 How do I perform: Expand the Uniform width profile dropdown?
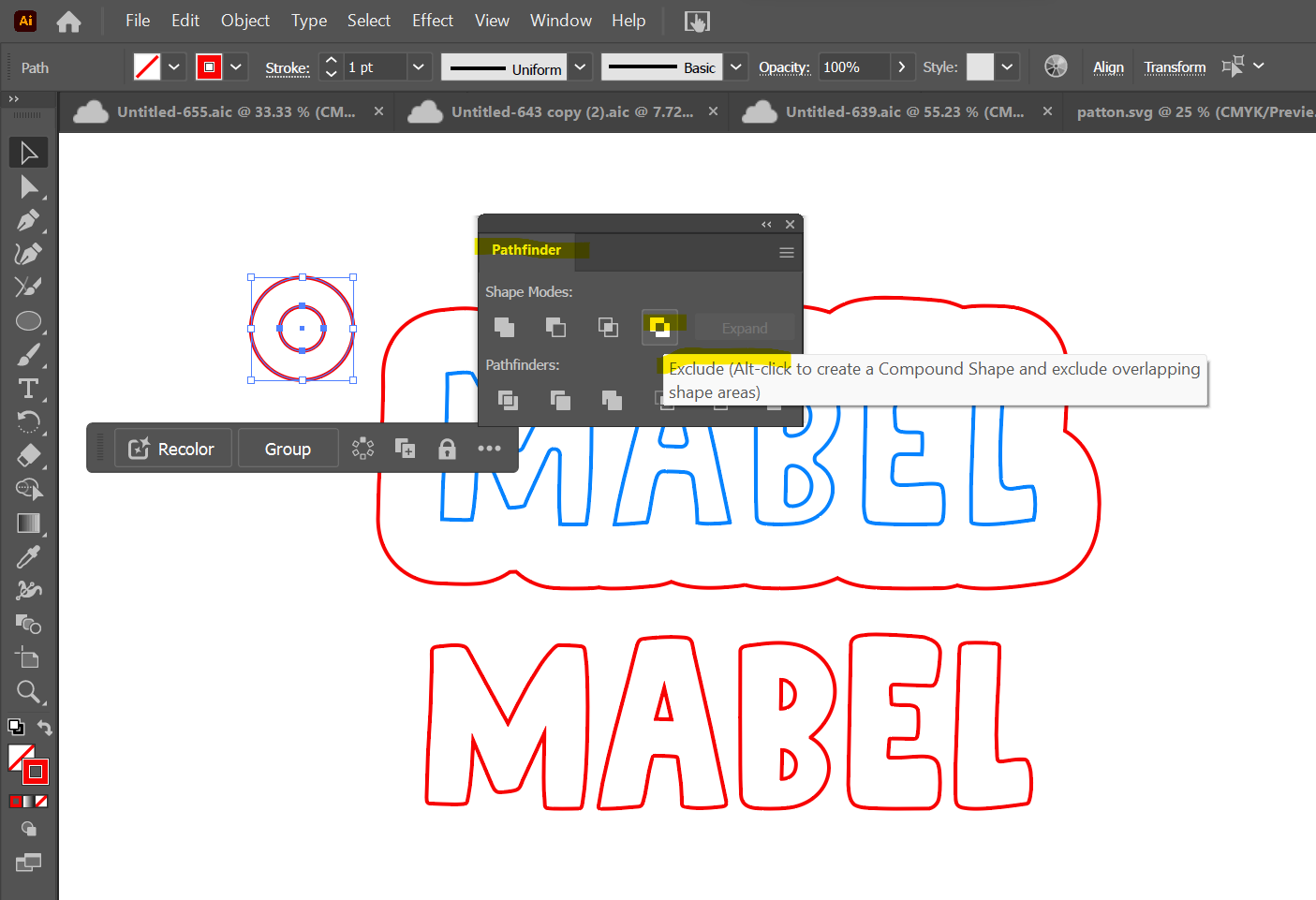click(581, 67)
